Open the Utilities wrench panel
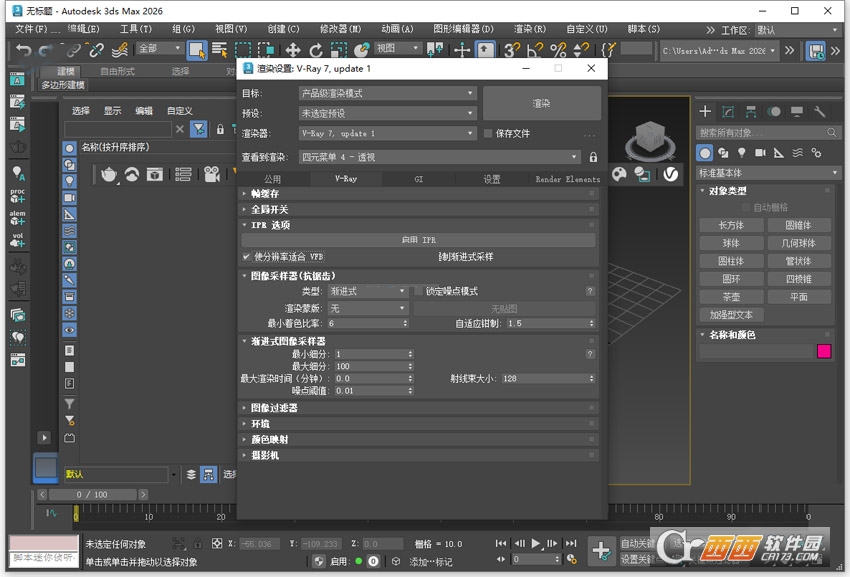The height and width of the screenshot is (577, 850). (x=820, y=112)
